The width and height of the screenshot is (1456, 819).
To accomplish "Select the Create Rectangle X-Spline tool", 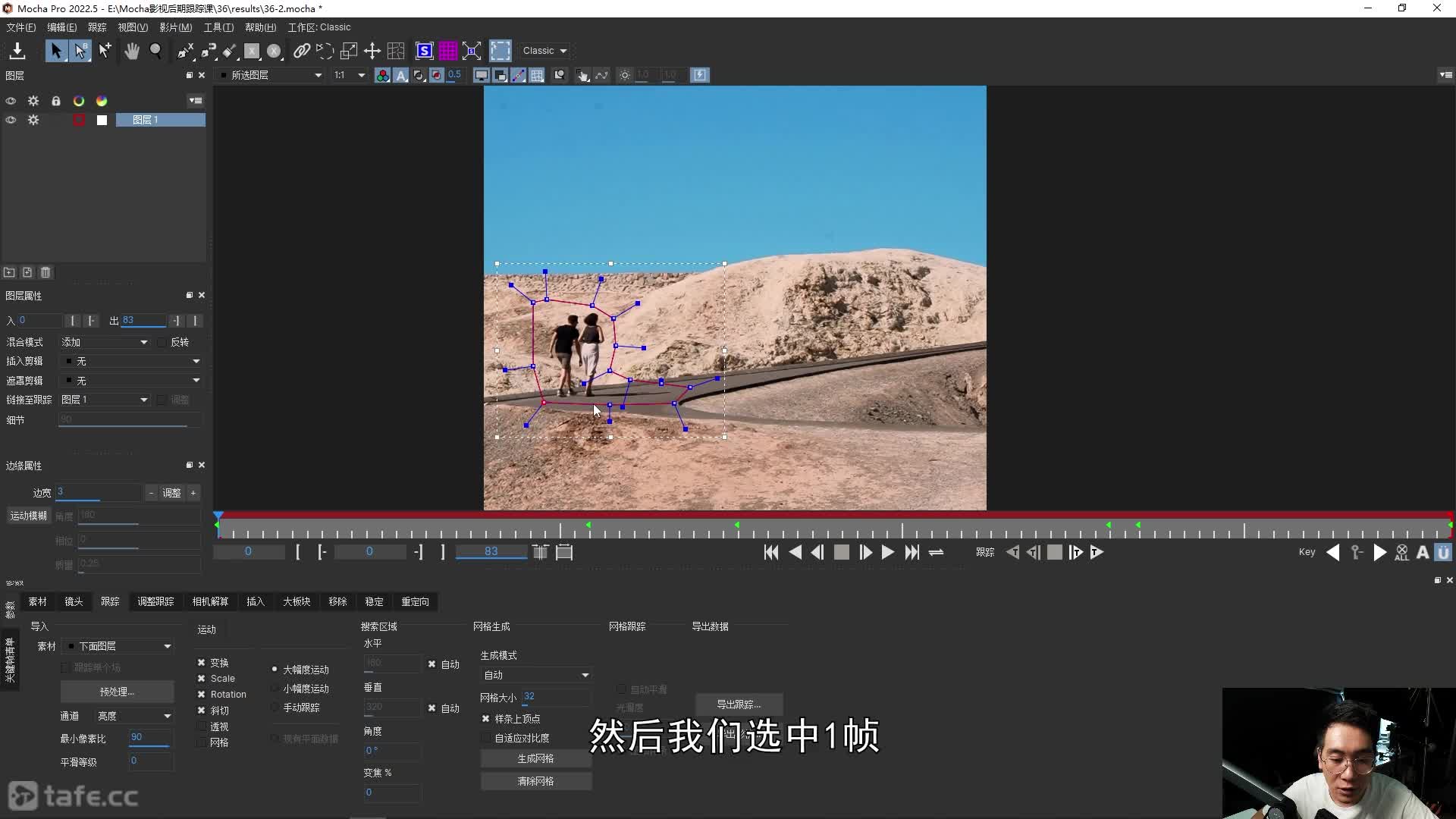I will click(252, 51).
